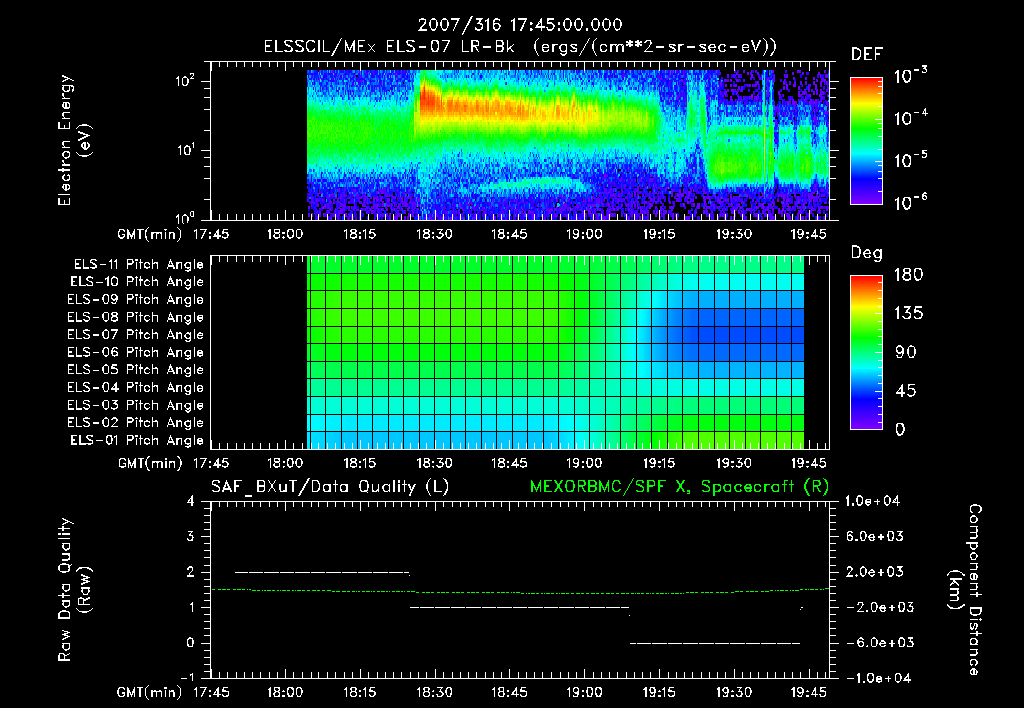The width and height of the screenshot is (1024, 708).
Task: Click the 135 value on Deg scale
Action: pyautogui.click(x=908, y=313)
